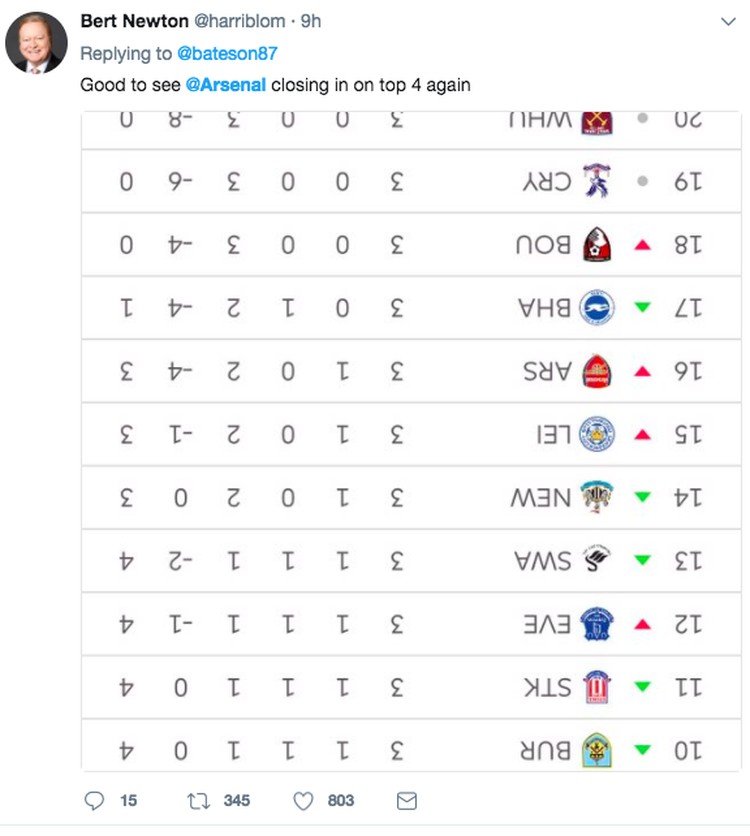Screen dimensions: 750x836
Task: Click the Bournemouth club crest
Action: 597,244
